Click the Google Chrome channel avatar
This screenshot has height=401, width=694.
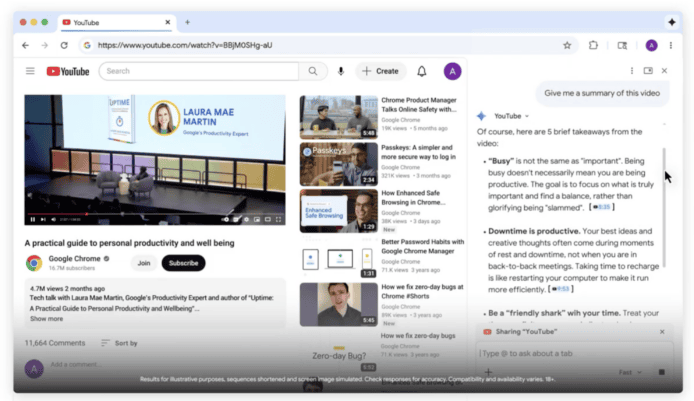point(34,263)
